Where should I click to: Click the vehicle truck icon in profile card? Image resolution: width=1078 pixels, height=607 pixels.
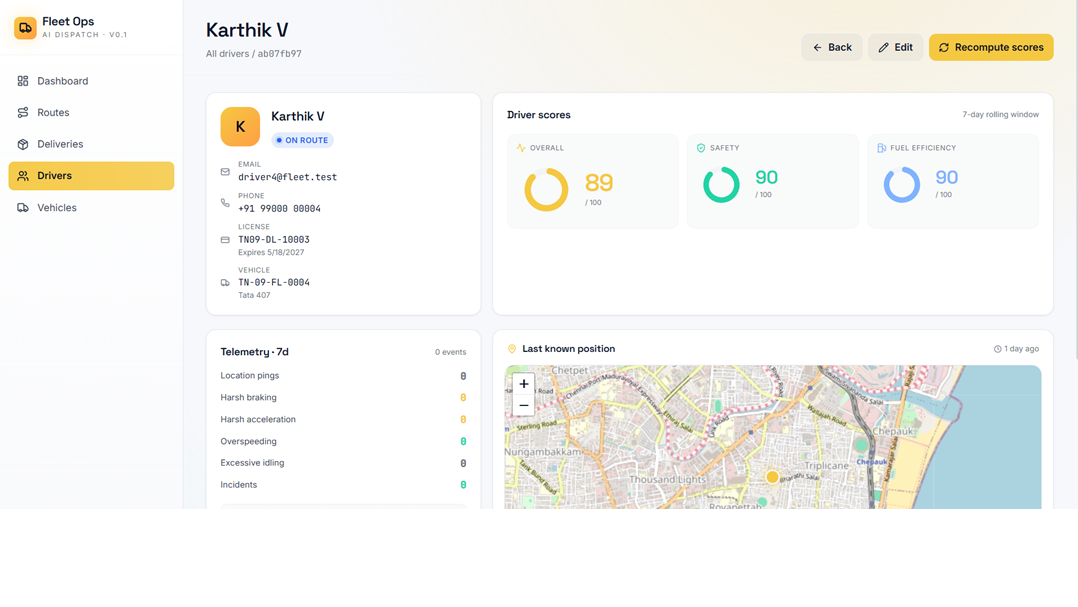pos(225,283)
